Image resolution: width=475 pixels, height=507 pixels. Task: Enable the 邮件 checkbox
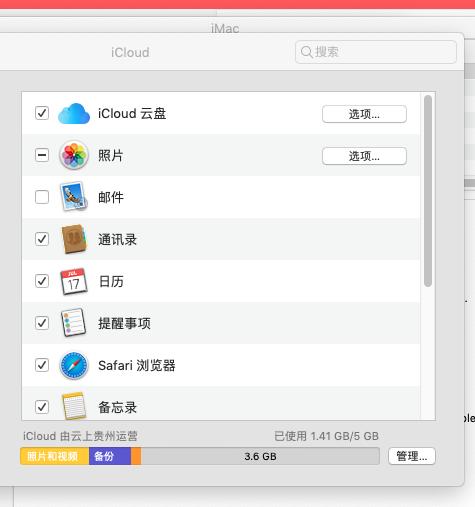pos(42,197)
